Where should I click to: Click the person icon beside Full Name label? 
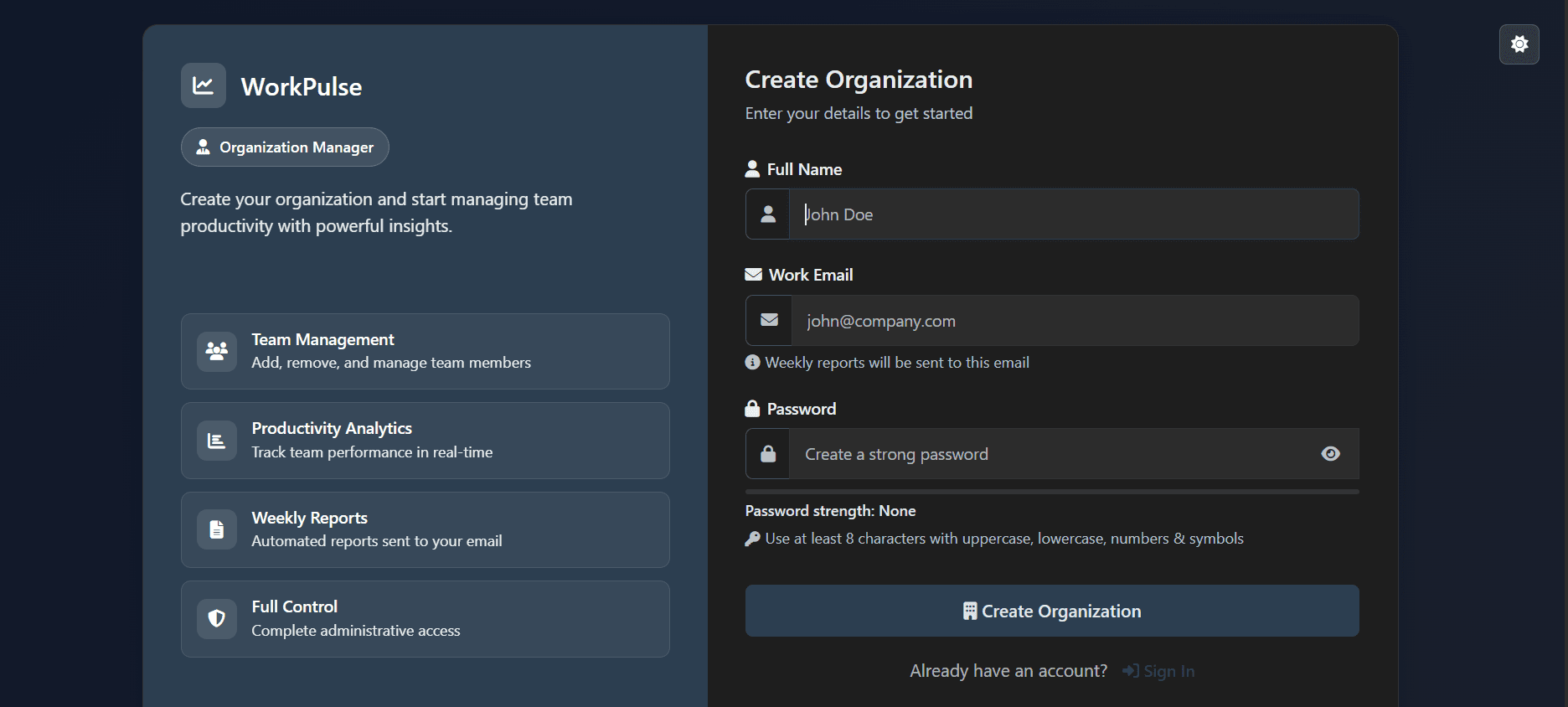click(x=752, y=168)
